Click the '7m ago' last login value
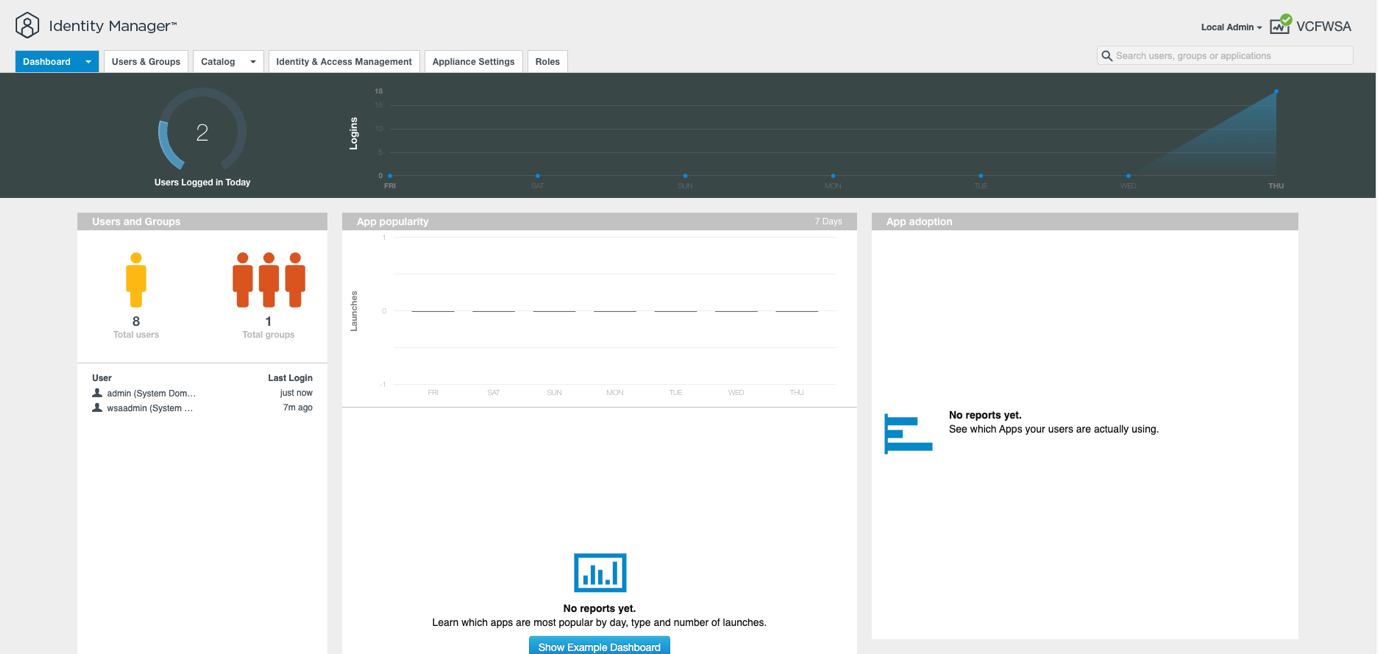The image size is (1378, 654). 298,408
